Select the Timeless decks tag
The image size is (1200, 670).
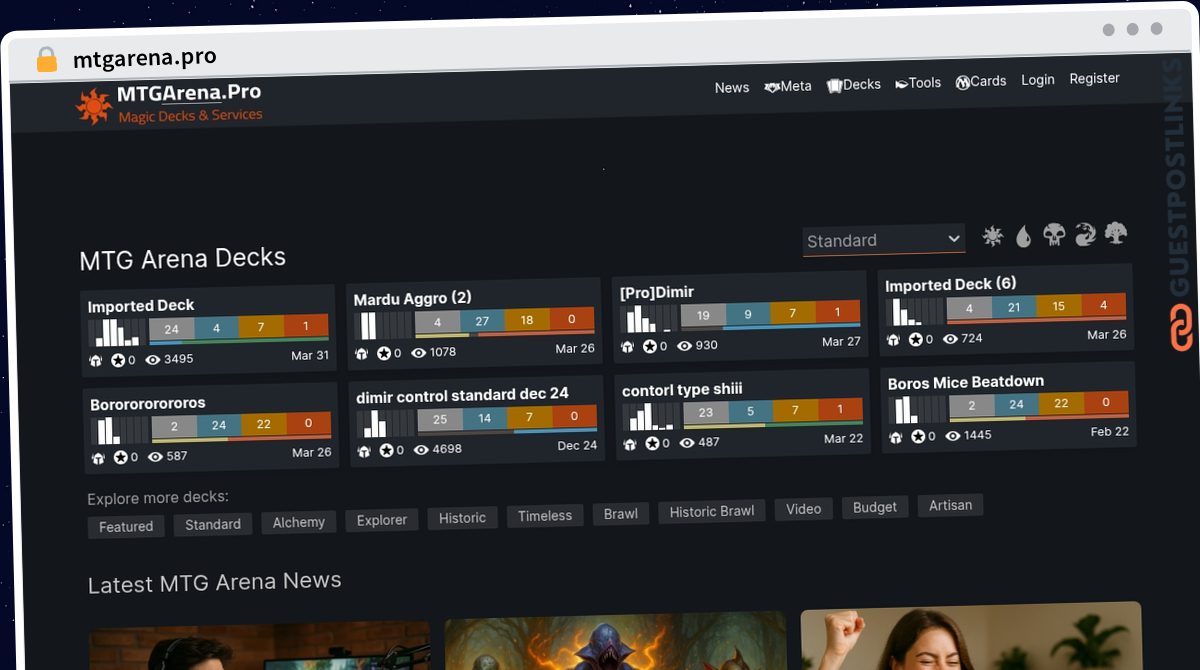(545, 517)
